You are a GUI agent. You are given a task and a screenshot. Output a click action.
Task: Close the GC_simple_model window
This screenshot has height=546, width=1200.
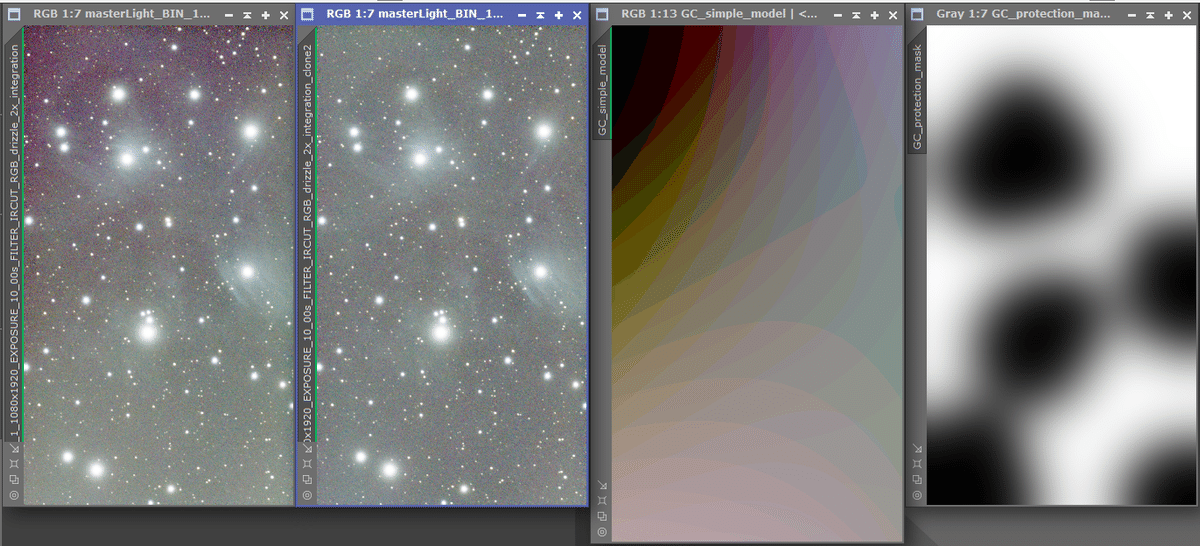(x=893, y=15)
